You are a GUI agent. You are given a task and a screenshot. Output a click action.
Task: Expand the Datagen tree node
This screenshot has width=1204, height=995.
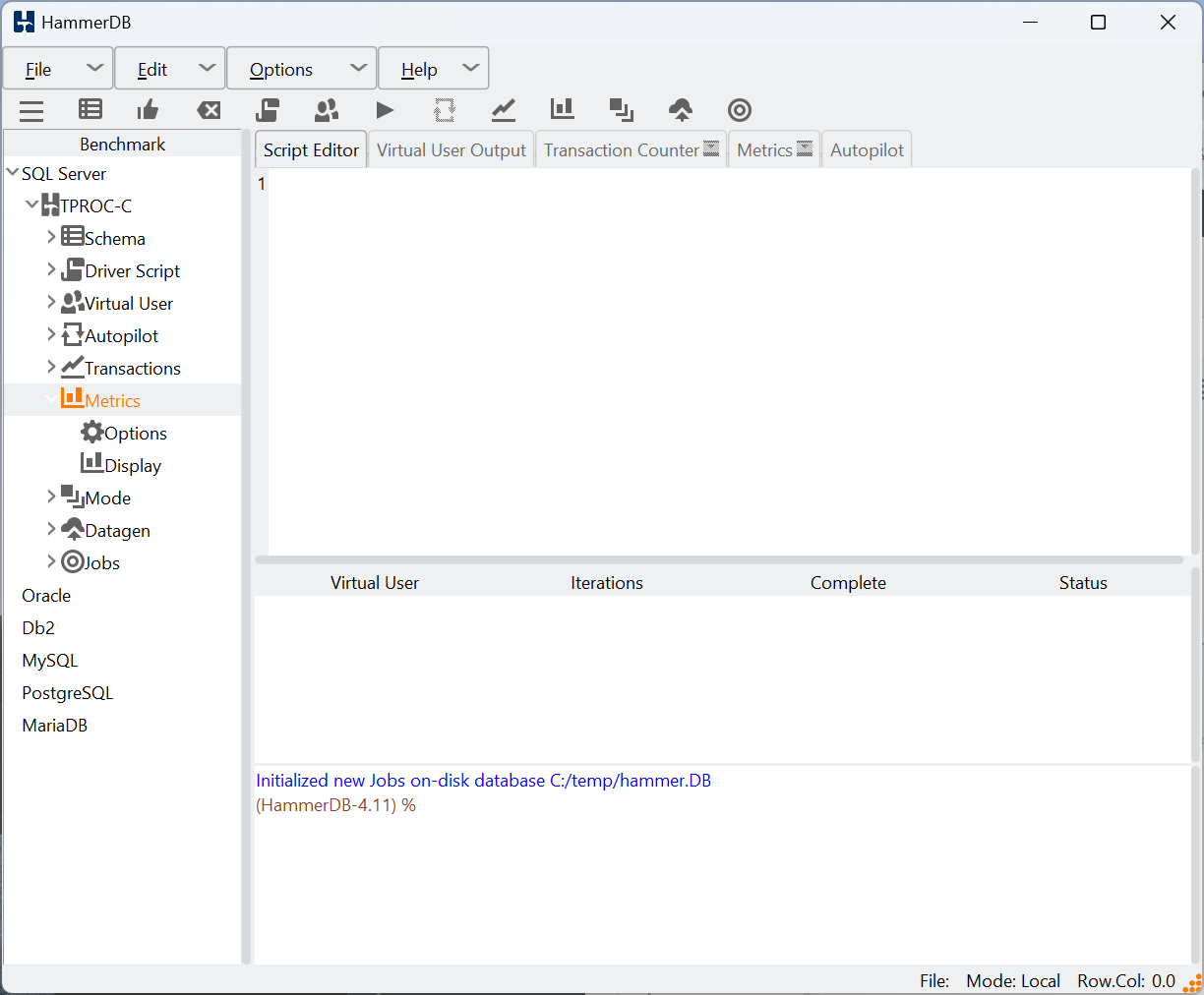coord(51,529)
